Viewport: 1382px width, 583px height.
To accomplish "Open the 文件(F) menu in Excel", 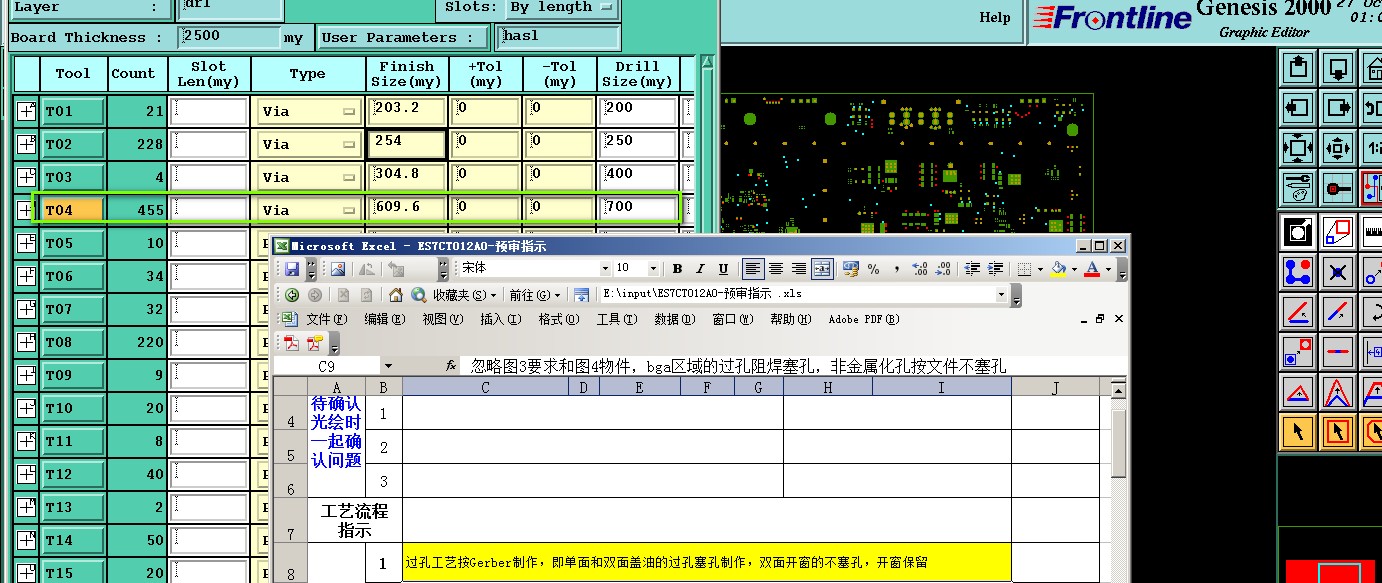I will click(326, 319).
